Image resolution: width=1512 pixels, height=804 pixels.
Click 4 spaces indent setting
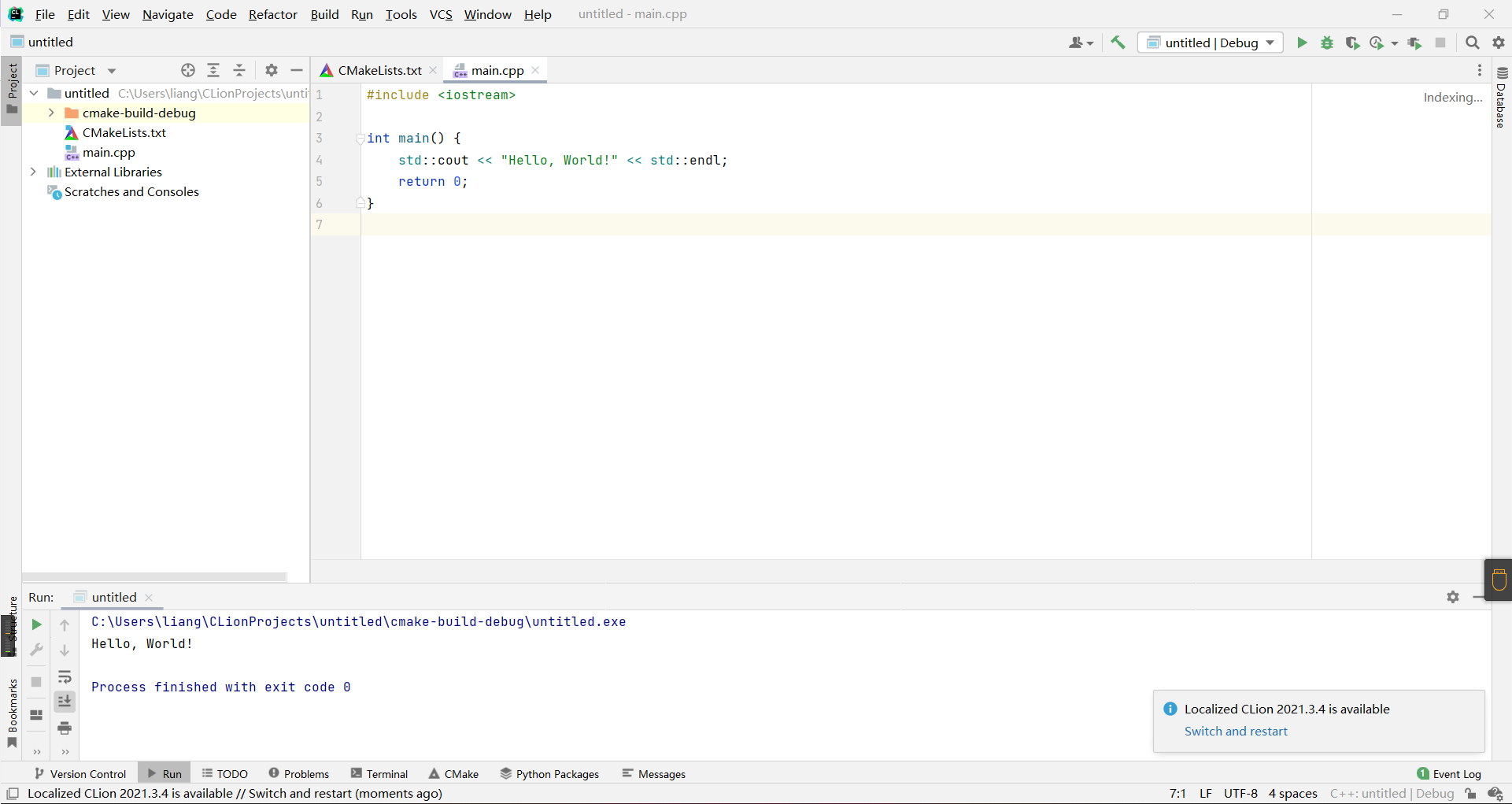tap(1292, 793)
